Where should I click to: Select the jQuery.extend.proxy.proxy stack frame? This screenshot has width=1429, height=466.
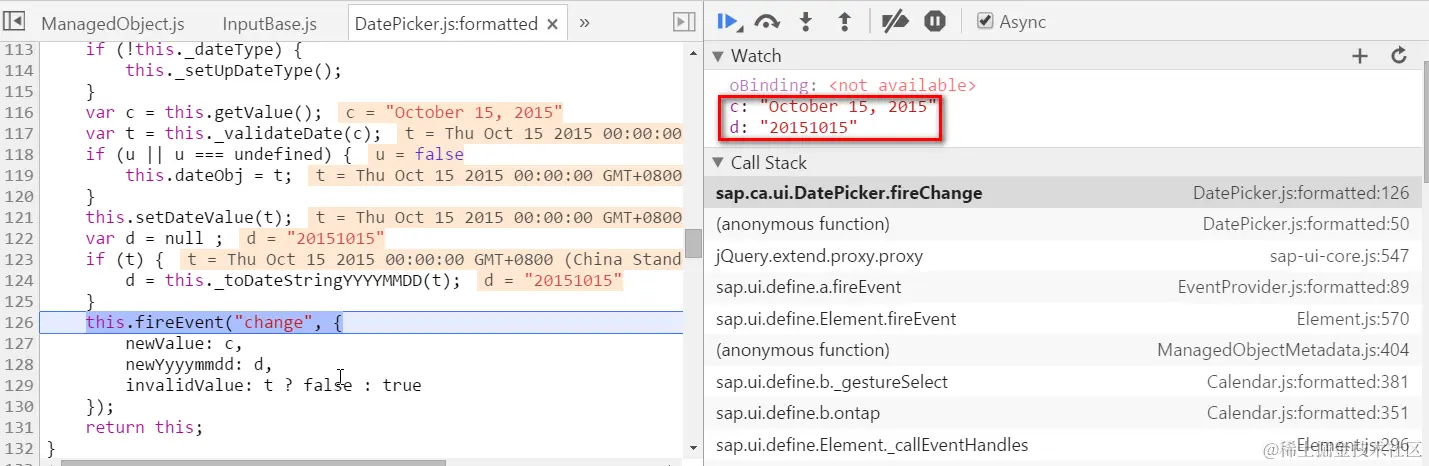(1063, 256)
